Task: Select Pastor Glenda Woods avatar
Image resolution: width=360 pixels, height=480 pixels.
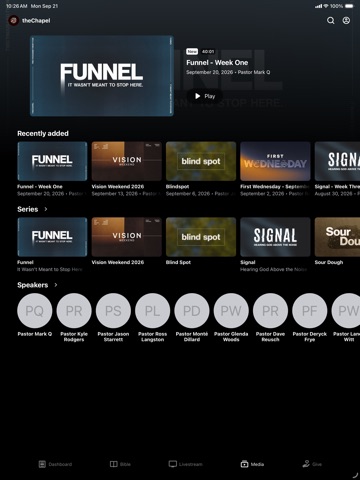Action: click(x=231, y=311)
